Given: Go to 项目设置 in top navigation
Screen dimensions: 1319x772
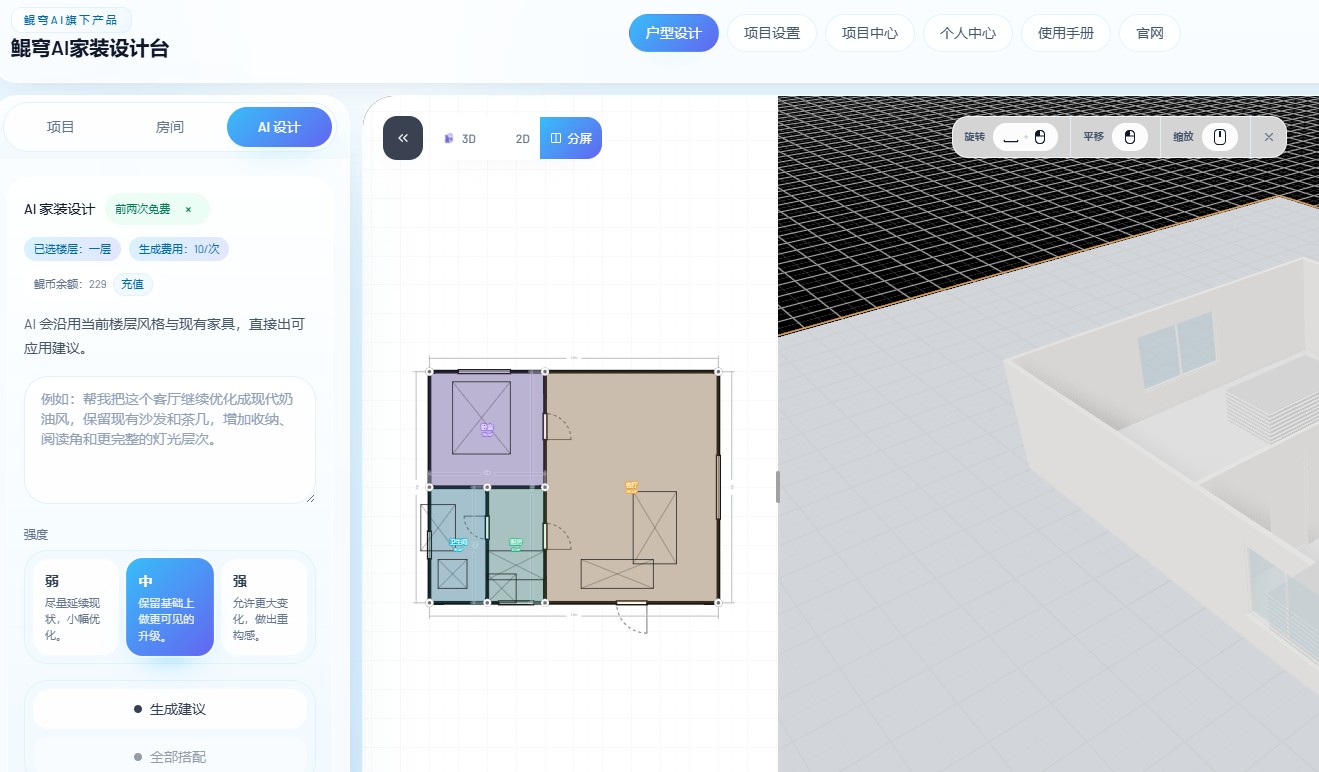Looking at the screenshot, I should click(x=772, y=33).
